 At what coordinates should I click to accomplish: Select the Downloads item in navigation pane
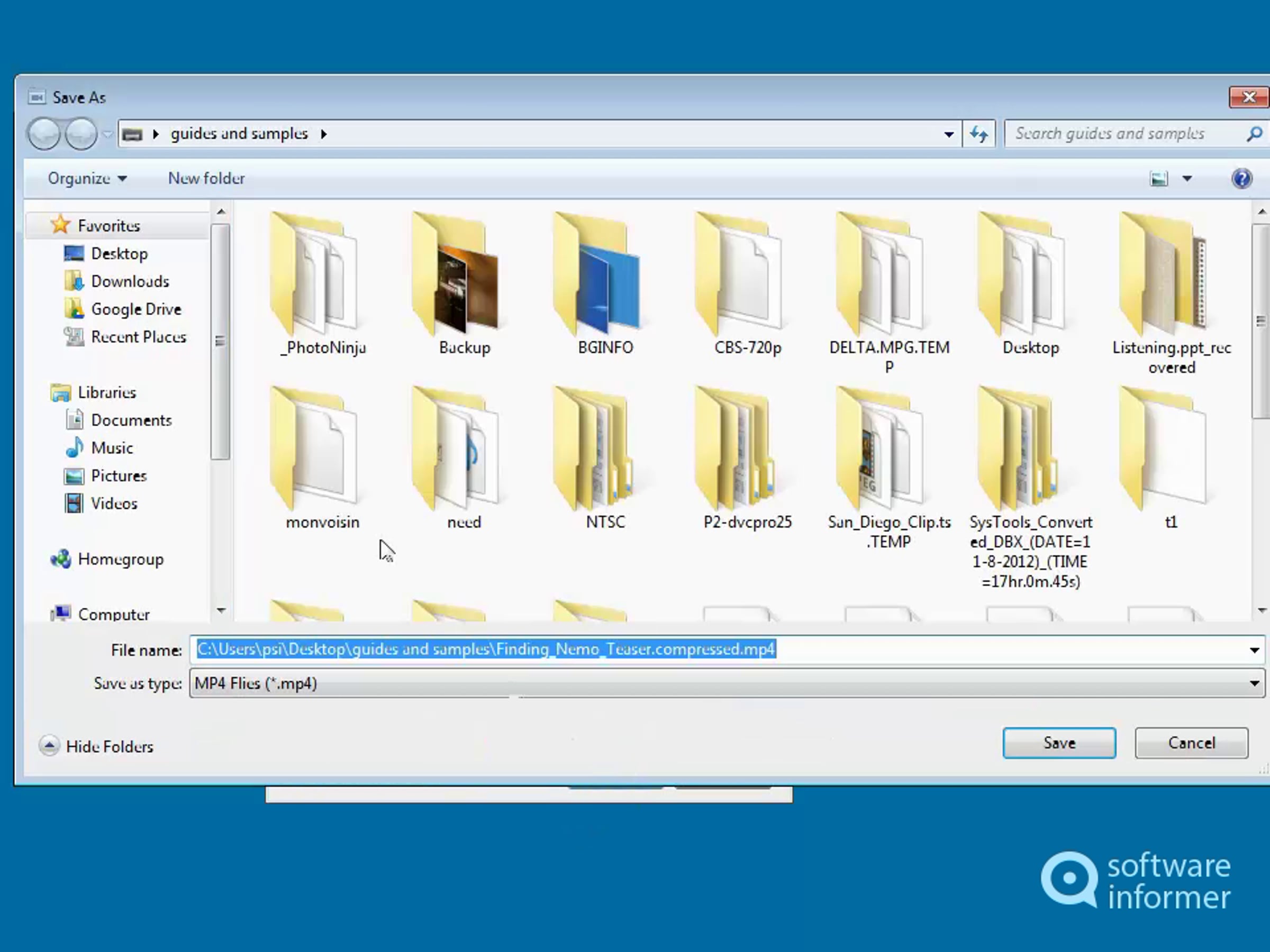point(130,281)
